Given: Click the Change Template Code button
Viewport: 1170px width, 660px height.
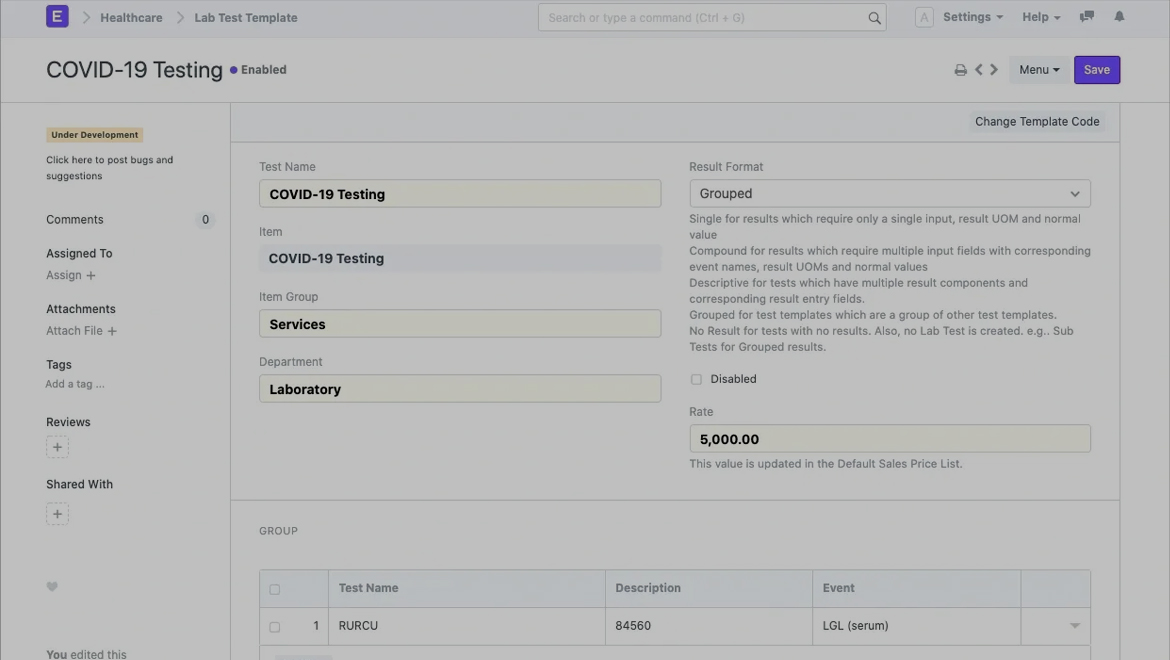Looking at the screenshot, I should pos(1037,122).
